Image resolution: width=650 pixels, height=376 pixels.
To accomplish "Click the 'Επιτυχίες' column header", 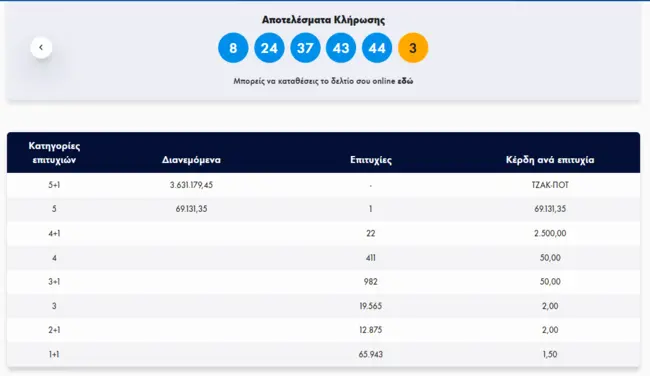I will coord(371,160).
